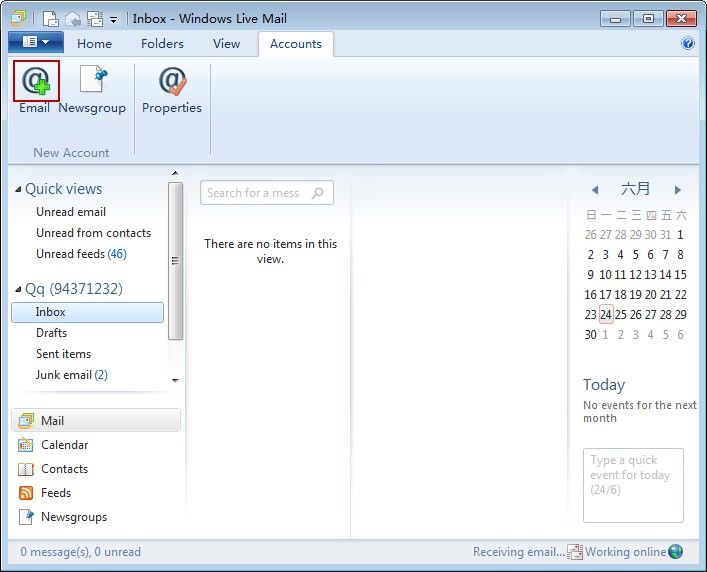Click 'There are no items in this view' text
The width and height of the screenshot is (707, 572).
pyautogui.click(x=271, y=252)
